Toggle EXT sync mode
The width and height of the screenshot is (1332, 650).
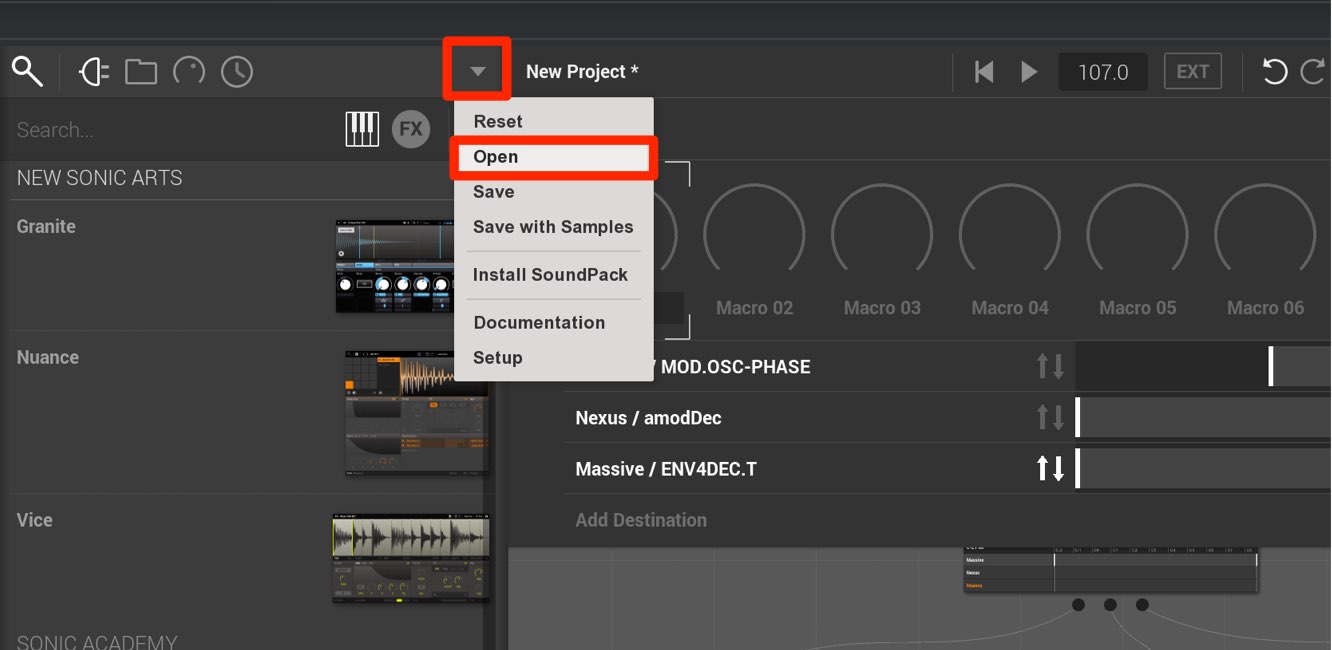pos(1193,71)
